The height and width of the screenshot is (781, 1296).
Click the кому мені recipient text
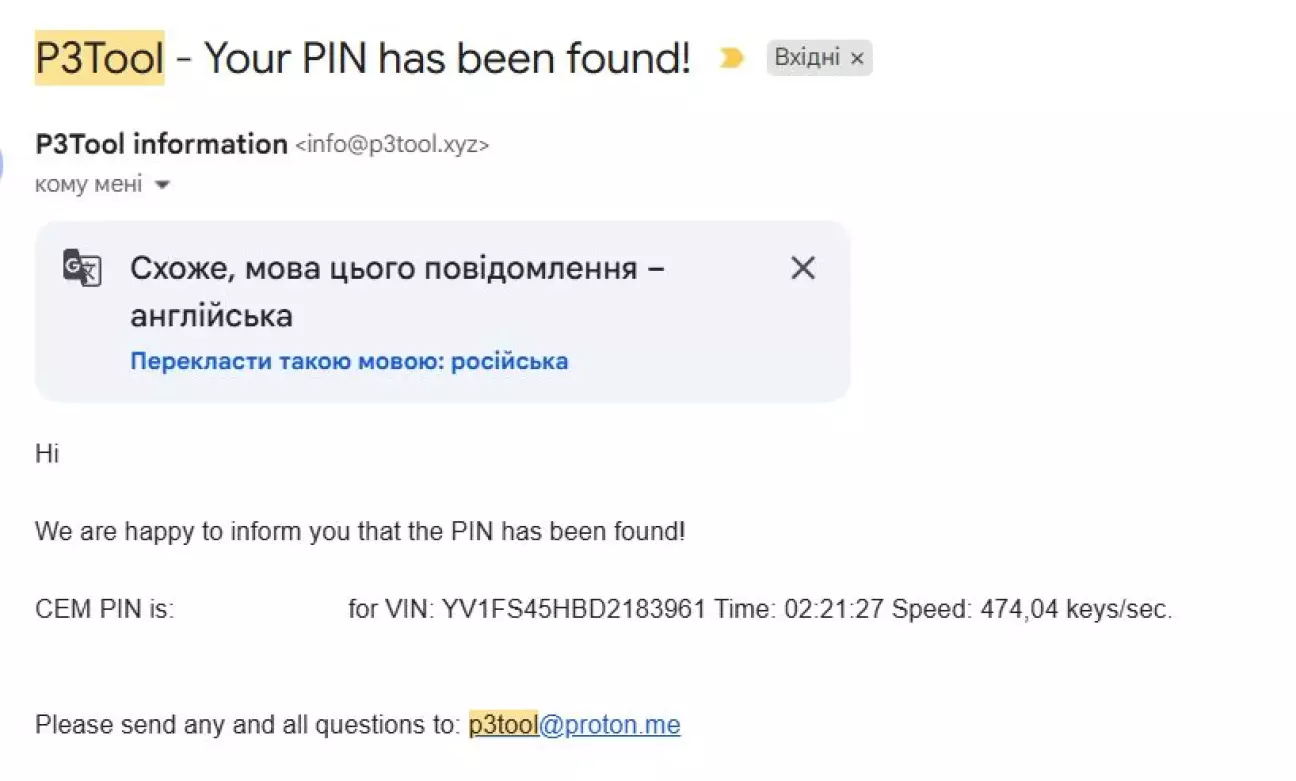click(88, 185)
